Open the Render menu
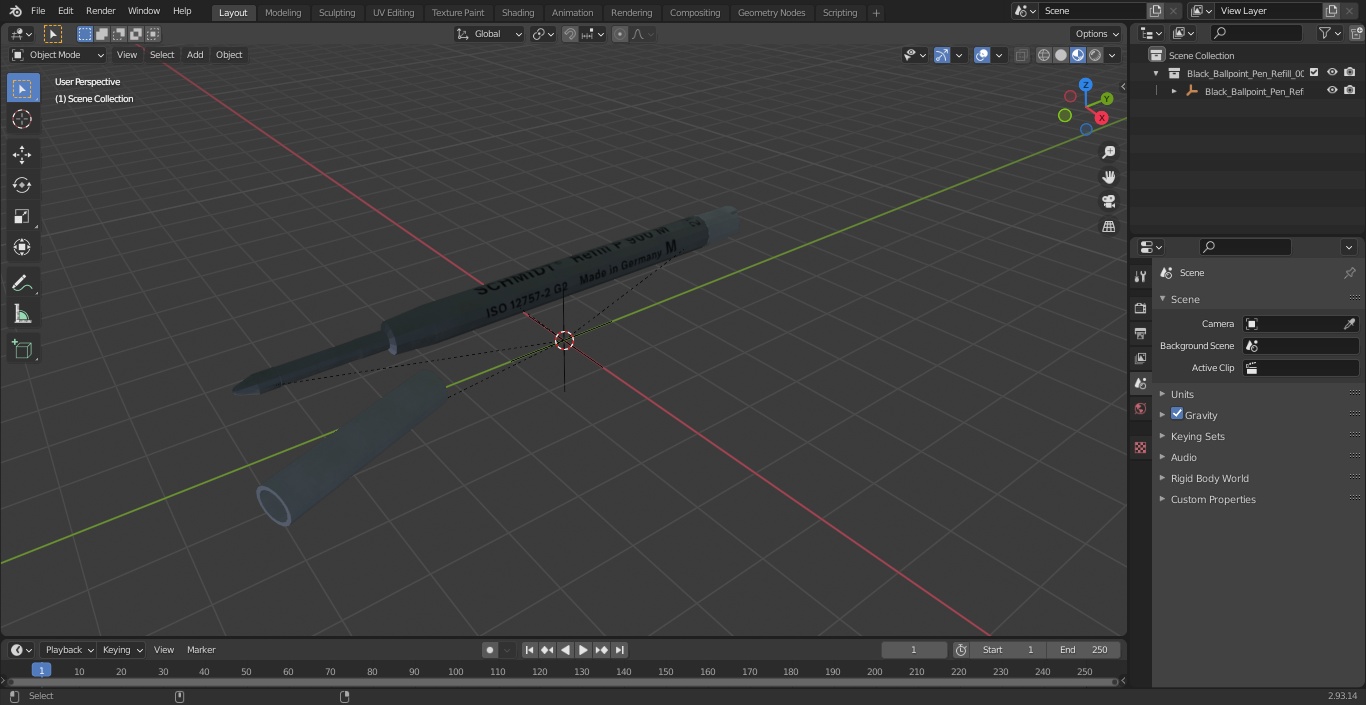Screen dimensions: 1366x705 pos(100,11)
